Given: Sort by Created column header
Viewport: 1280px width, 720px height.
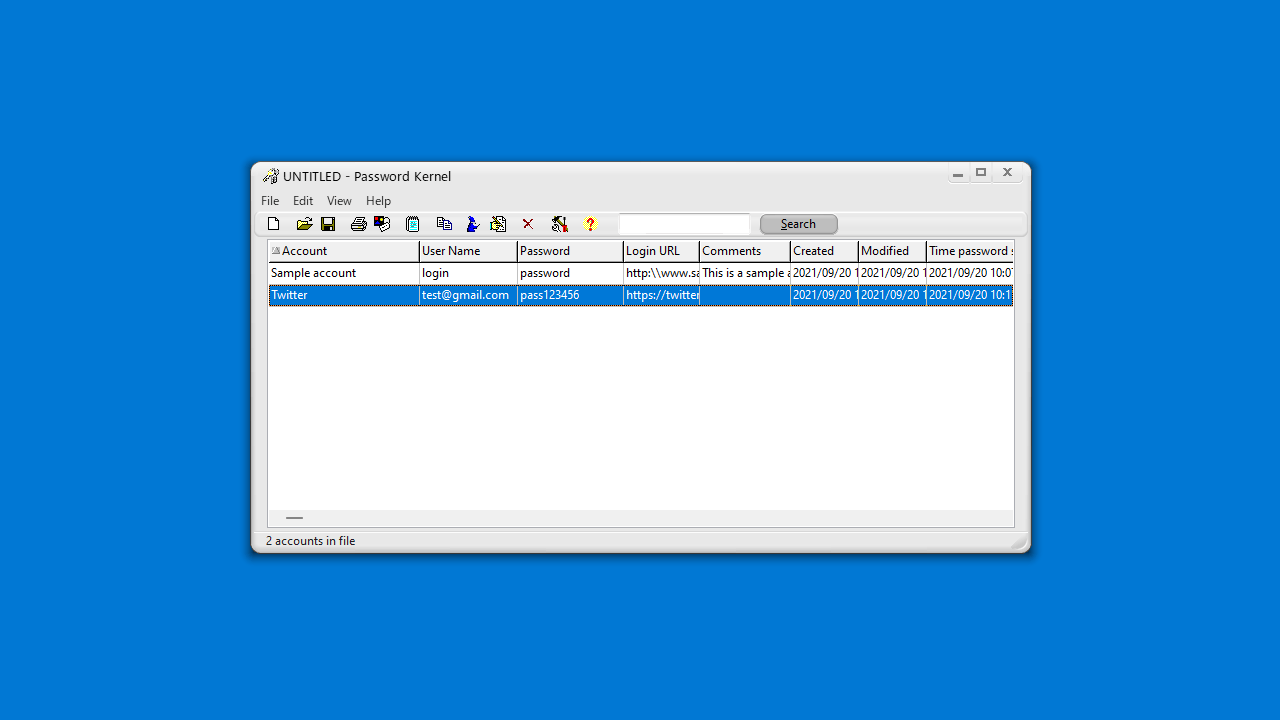Looking at the screenshot, I should (824, 251).
